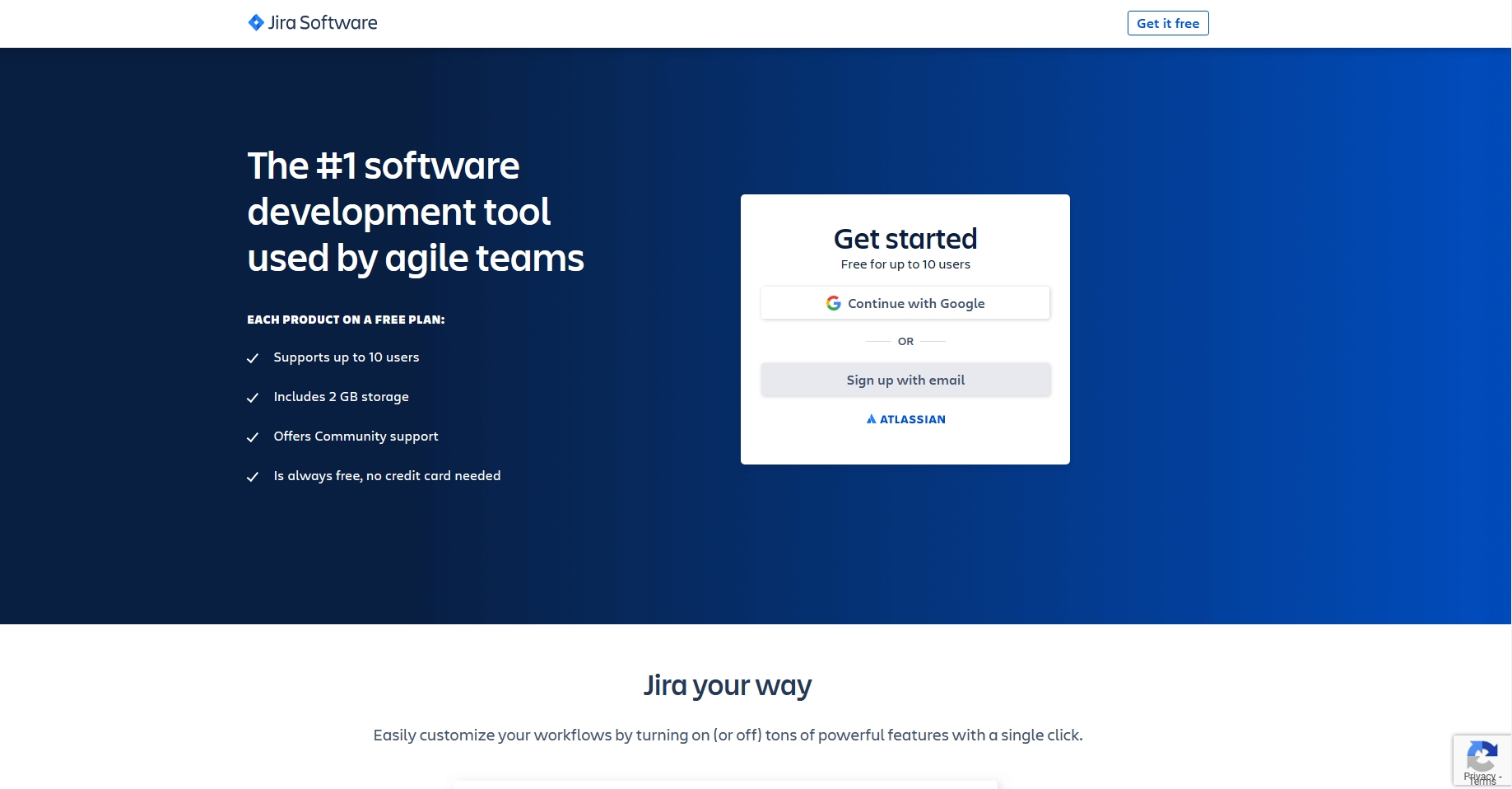The image size is (1512, 789).
Task: Click the reCAPTCHA badge icon
Action: (1482, 755)
